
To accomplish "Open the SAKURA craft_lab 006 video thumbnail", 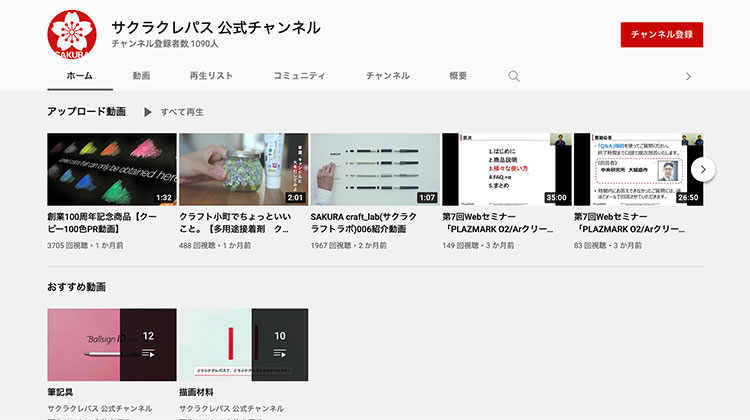I will pos(375,169).
